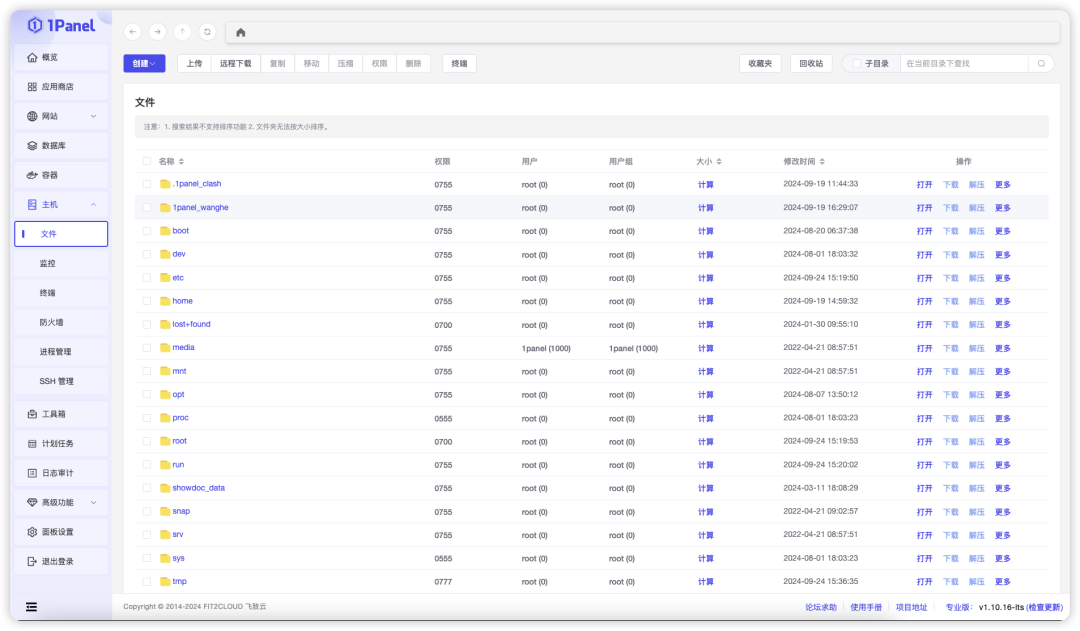Refresh the file list
Image resolution: width=1080 pixels, height=631 pixels.
tap(207, 32)
